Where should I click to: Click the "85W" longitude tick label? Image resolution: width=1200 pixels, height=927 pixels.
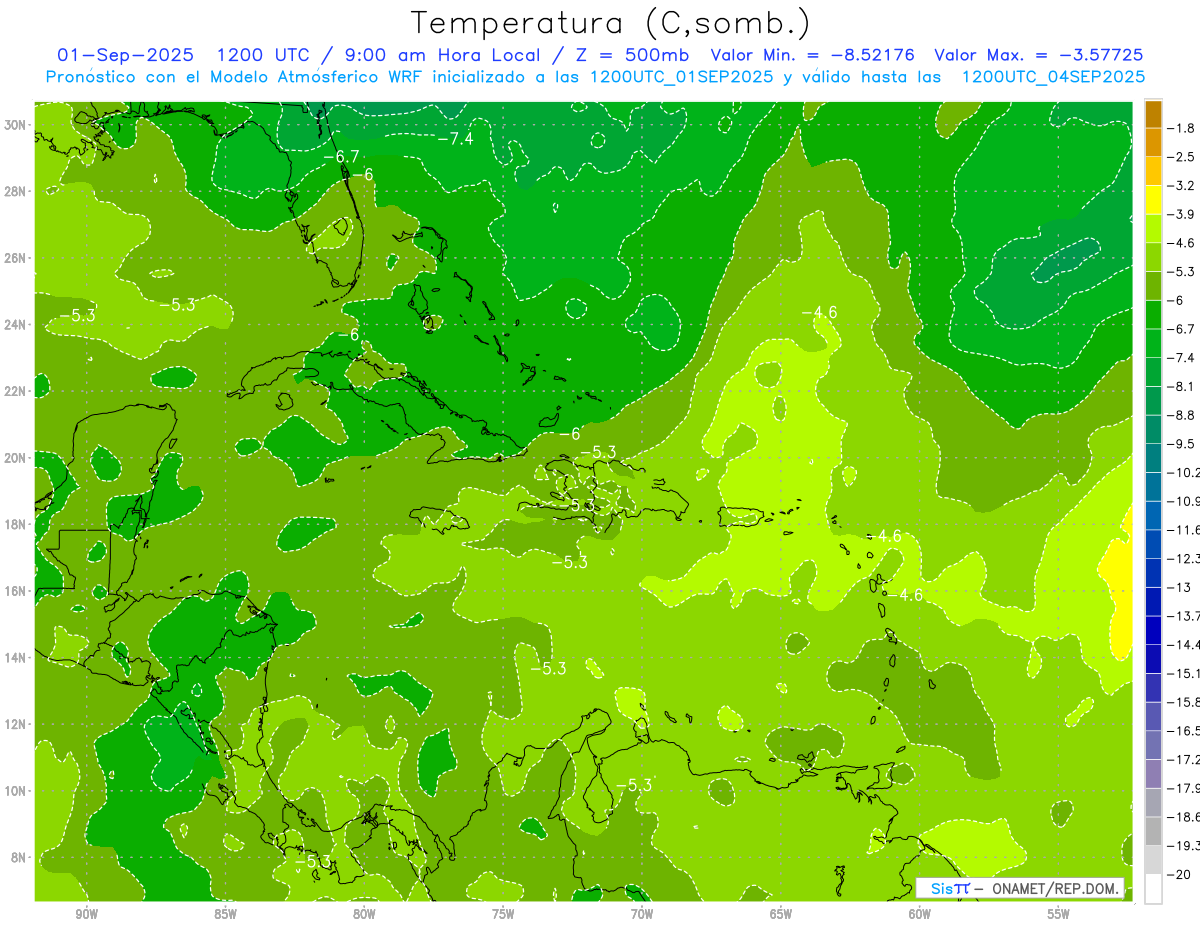225,915
